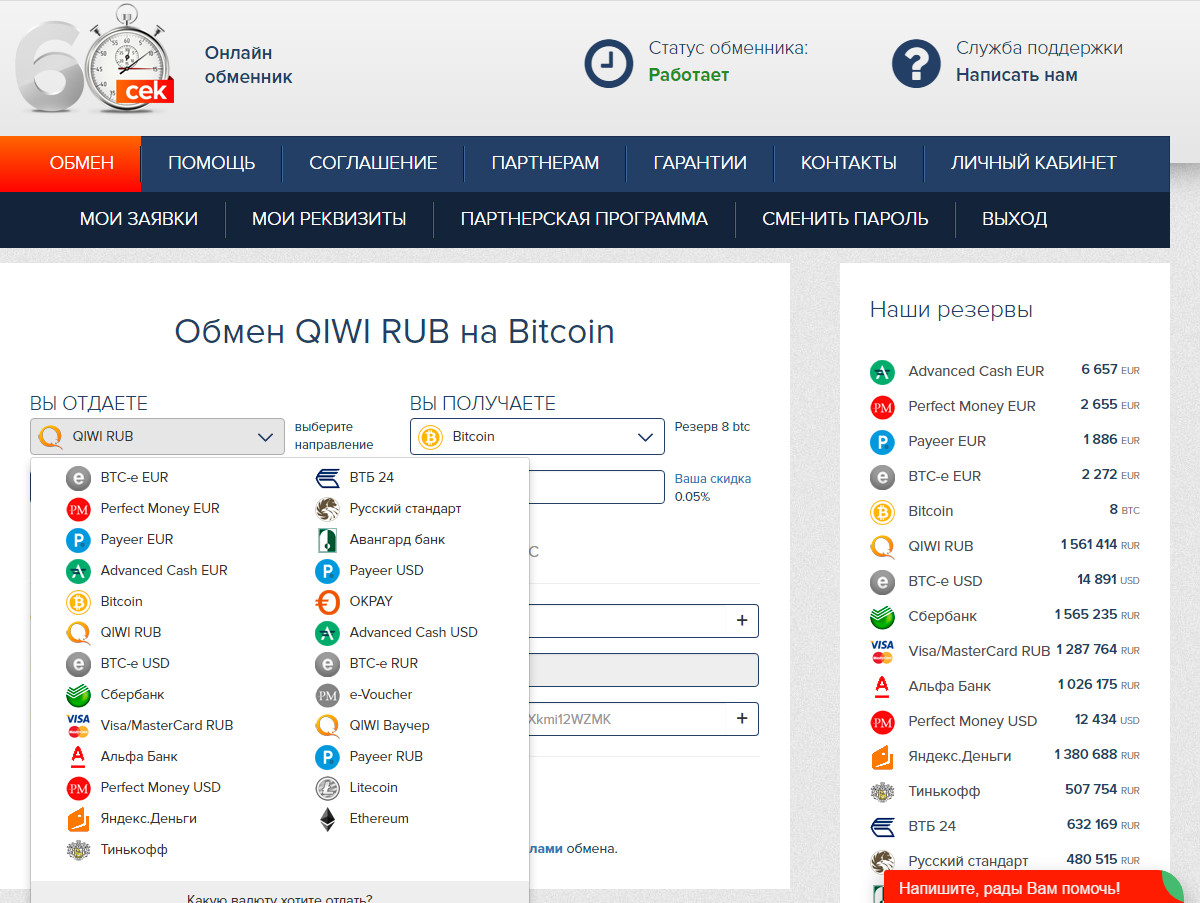Select e-Voucher icon in dropdown list
Screen dimensions: 1200x903
328,695
